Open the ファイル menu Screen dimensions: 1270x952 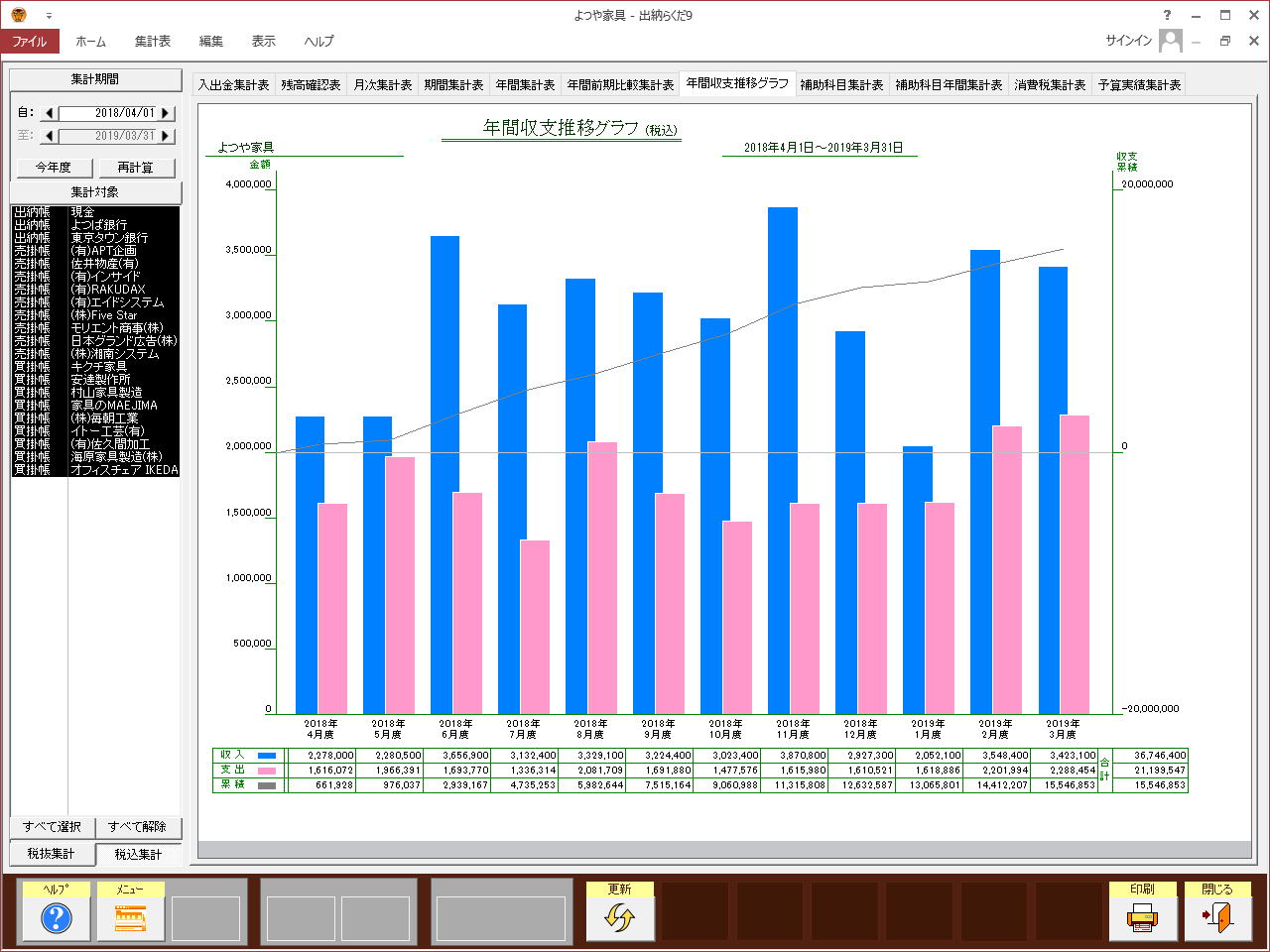(x=30, y=41)
